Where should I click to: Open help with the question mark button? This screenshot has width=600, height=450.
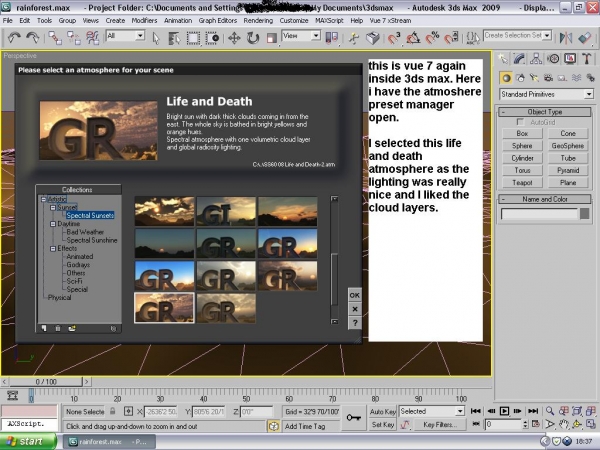[355, 323]
